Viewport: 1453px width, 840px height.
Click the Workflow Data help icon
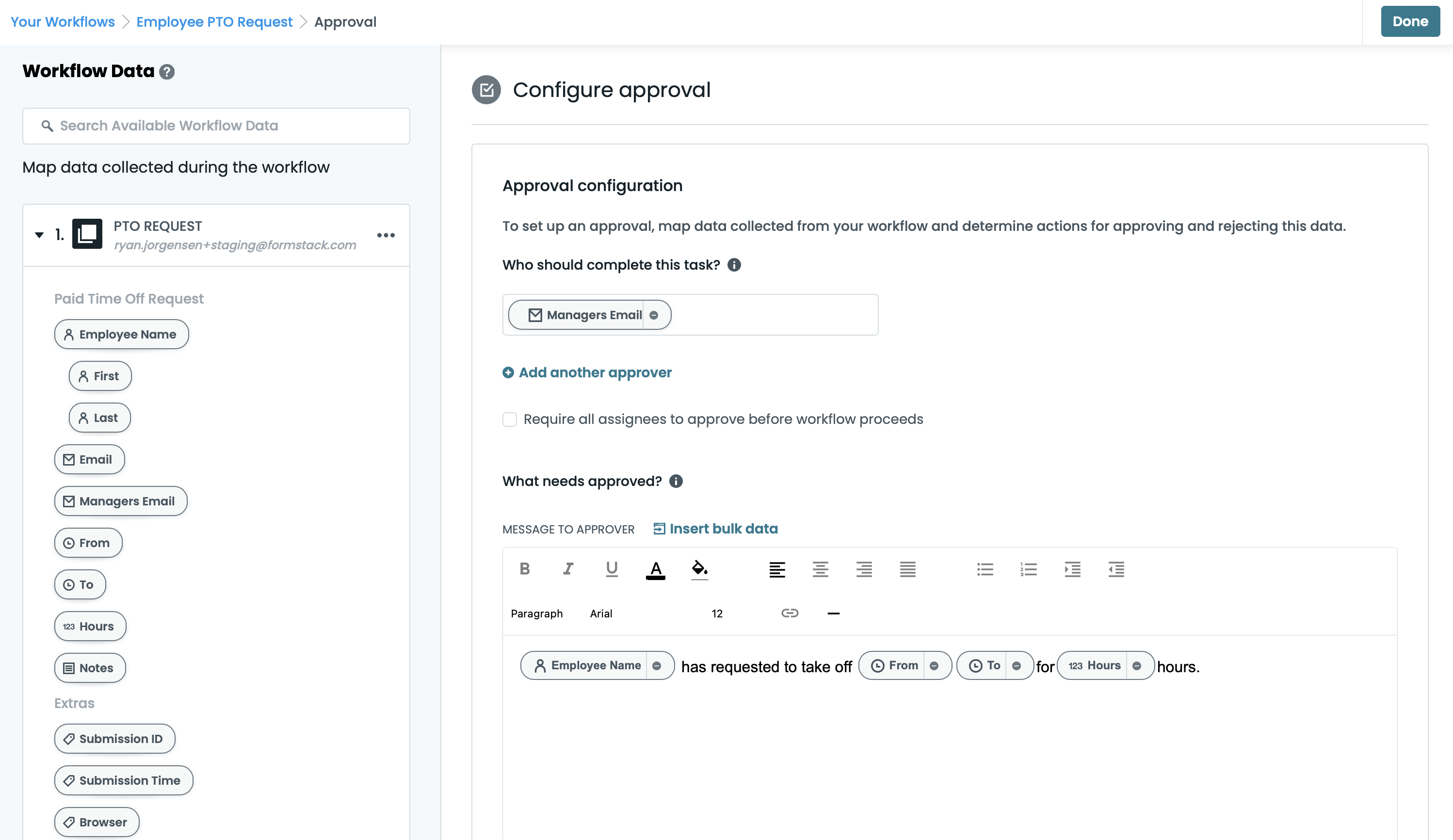(x=167, y=71)
